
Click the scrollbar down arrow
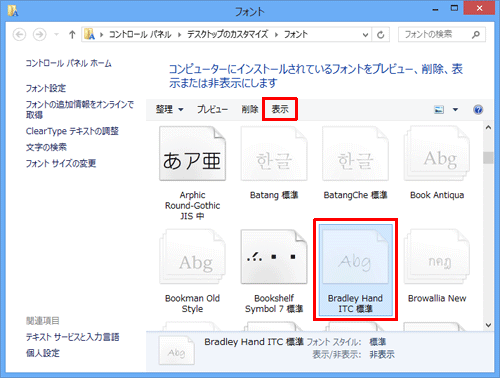coord(488,325)
